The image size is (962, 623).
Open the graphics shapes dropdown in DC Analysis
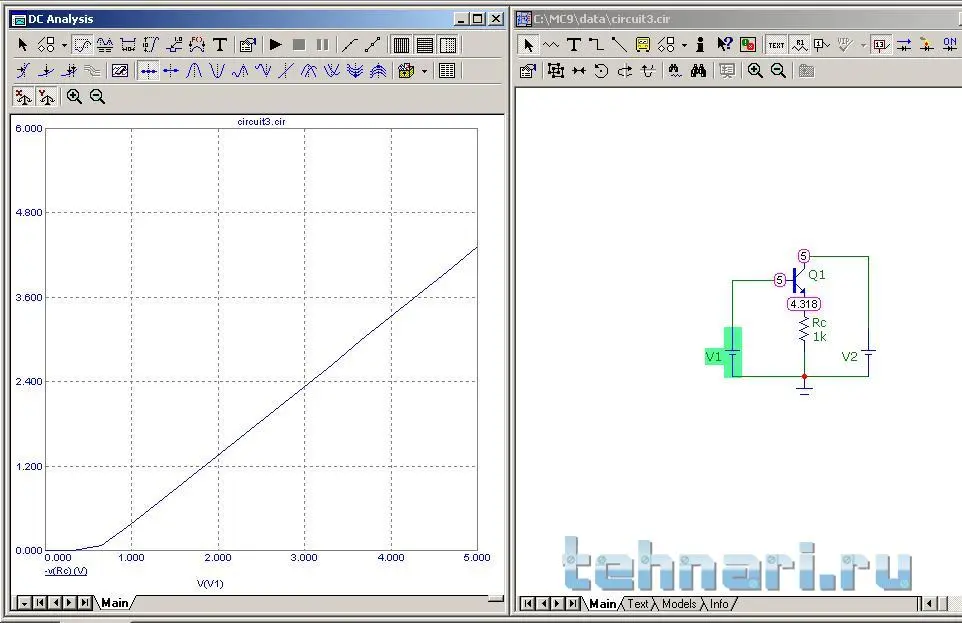tap(64, 45)
